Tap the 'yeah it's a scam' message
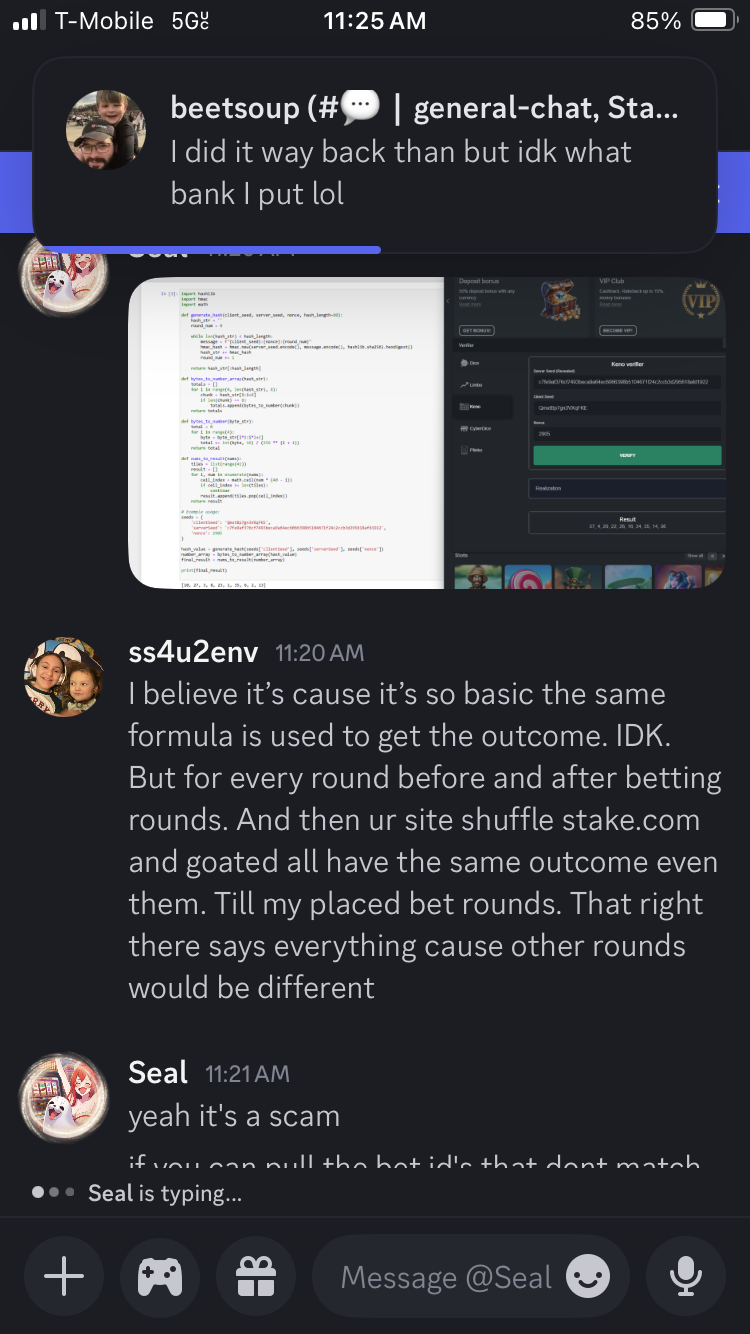 [234, 1116]
